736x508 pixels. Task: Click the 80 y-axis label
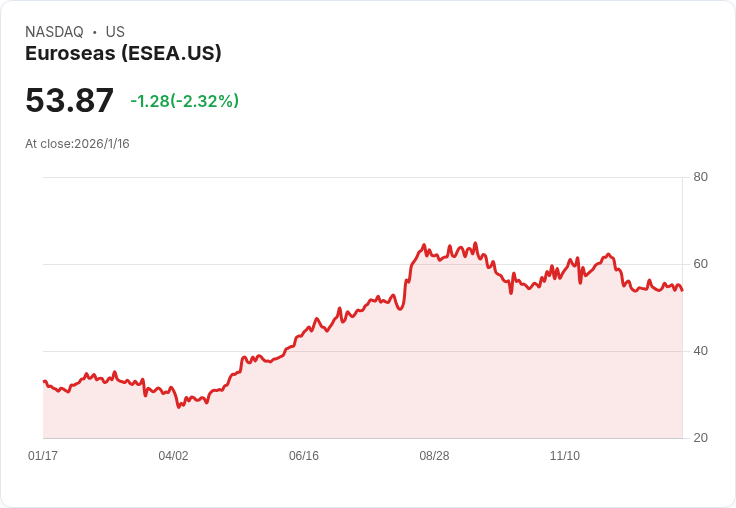[x=700, y=177]
